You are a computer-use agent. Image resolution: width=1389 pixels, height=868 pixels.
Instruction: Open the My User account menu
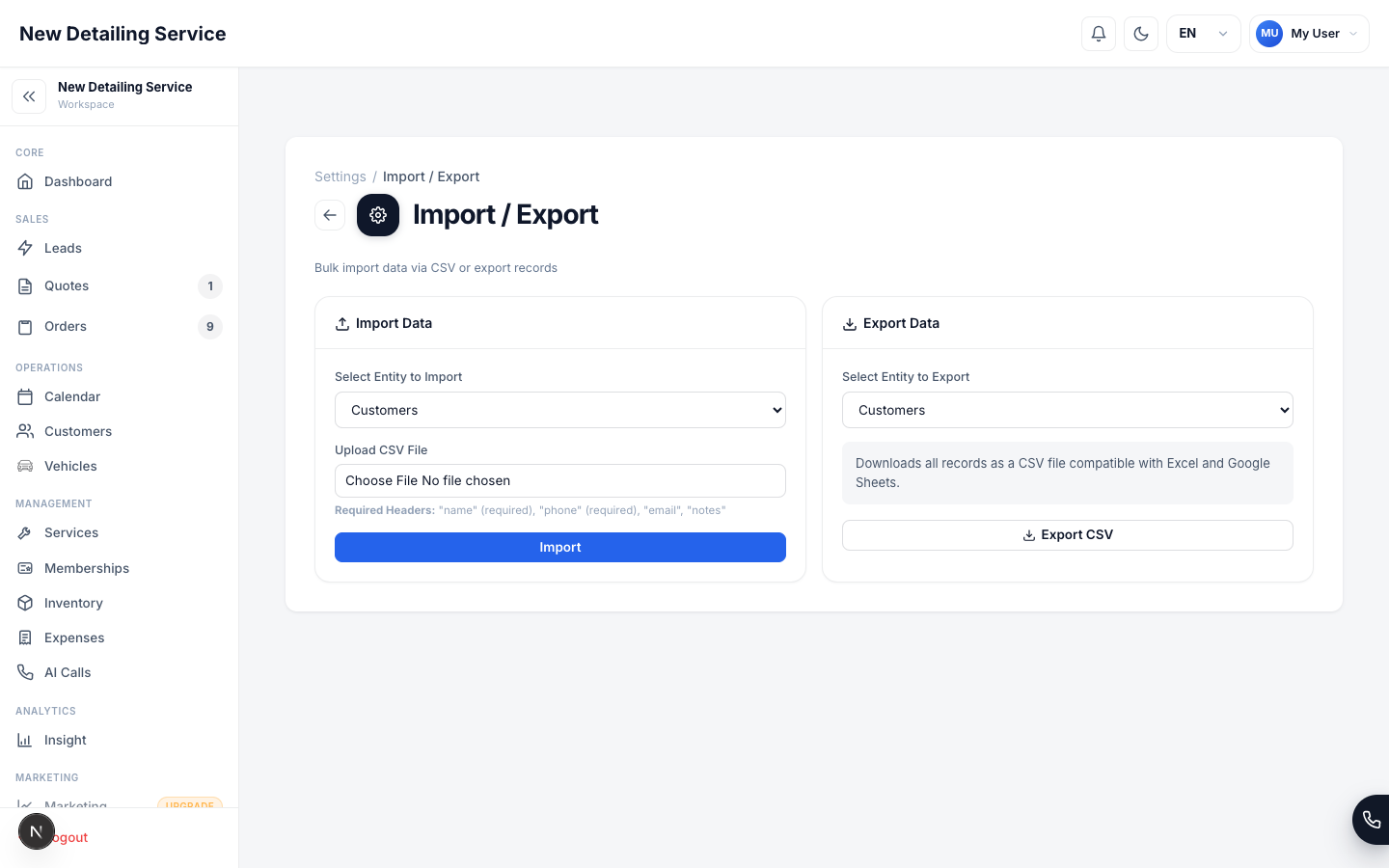coord(1309,34)
